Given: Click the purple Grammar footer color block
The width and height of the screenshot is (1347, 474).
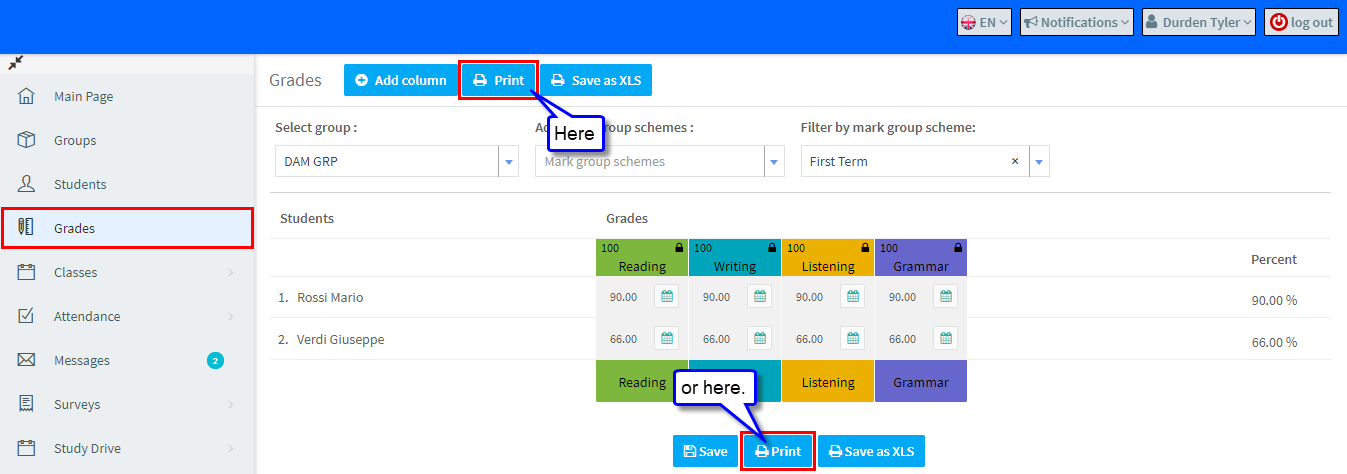Looking at the screenshot, I should tap(920, 382).
